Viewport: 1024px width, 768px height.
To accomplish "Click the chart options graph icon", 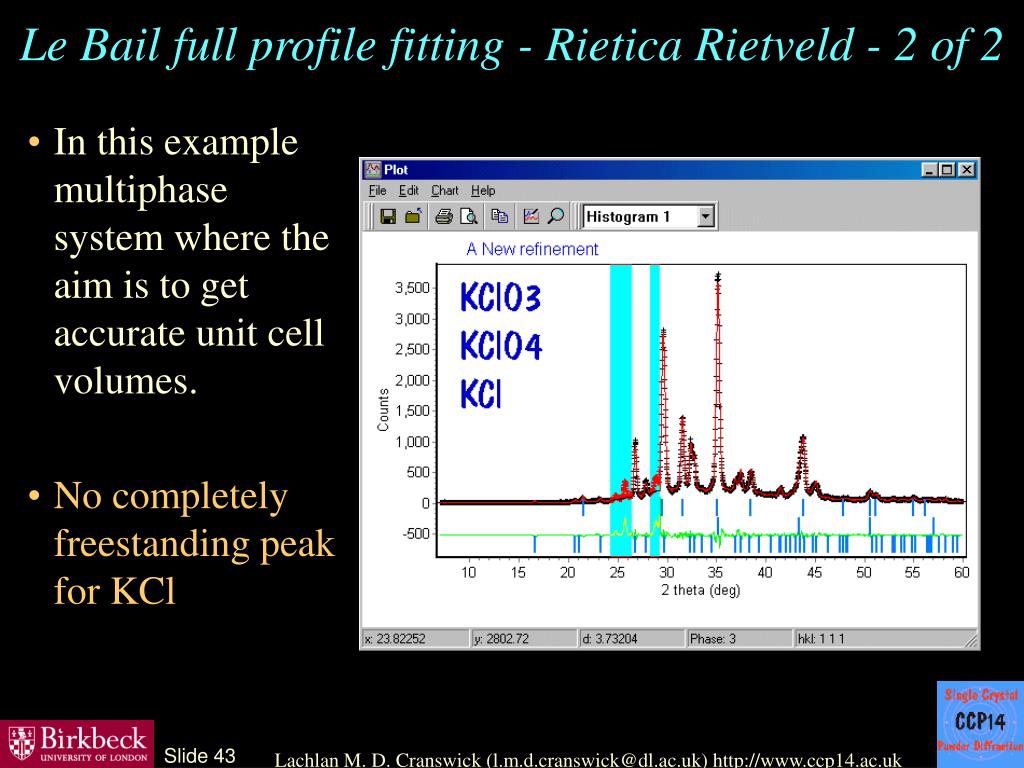I will pyautogui.click(x=531, y=217).
